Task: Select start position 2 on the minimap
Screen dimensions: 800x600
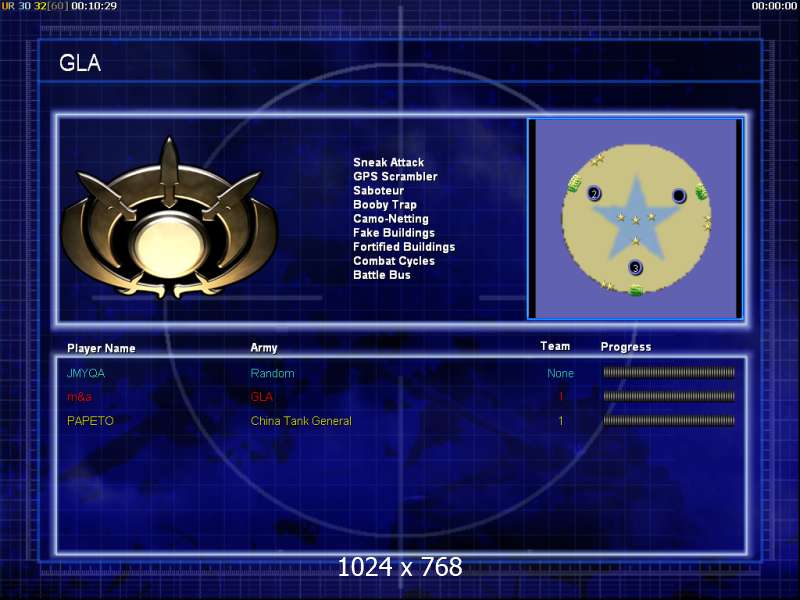Action: pyautogui.click(x=594, y=193)
